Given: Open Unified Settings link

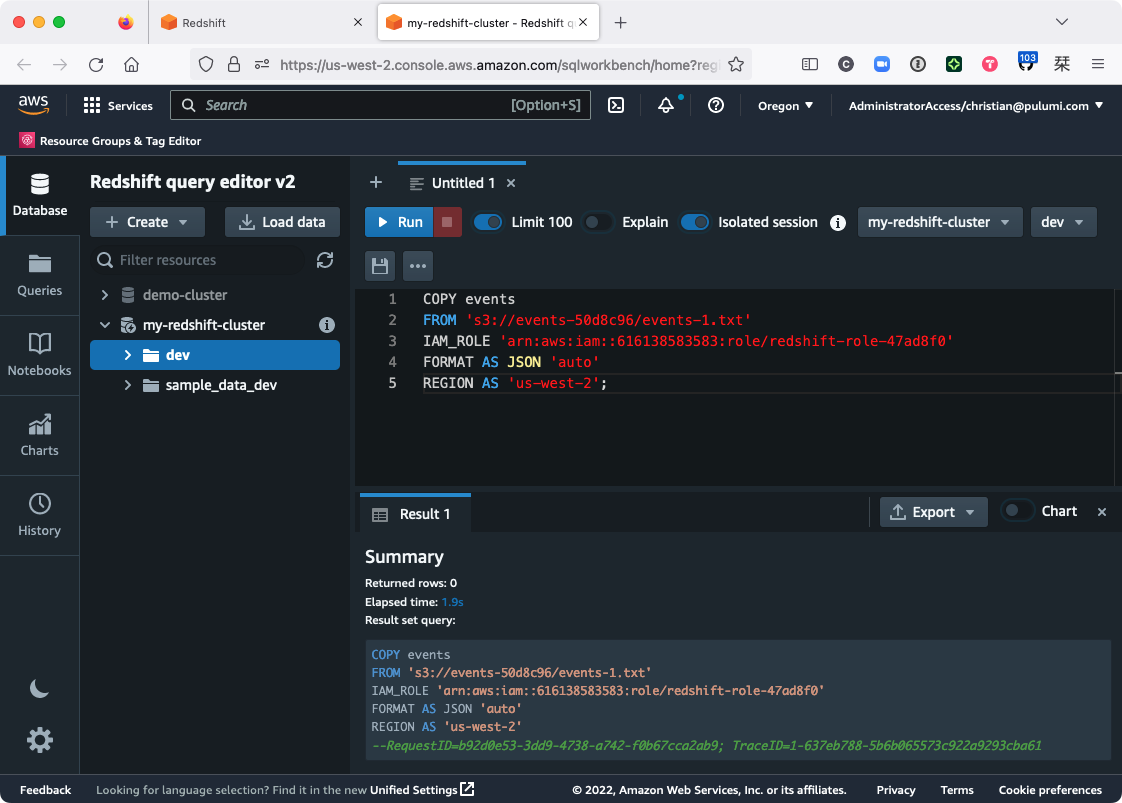Looking at the screenshot, I should tap(421, 789).
